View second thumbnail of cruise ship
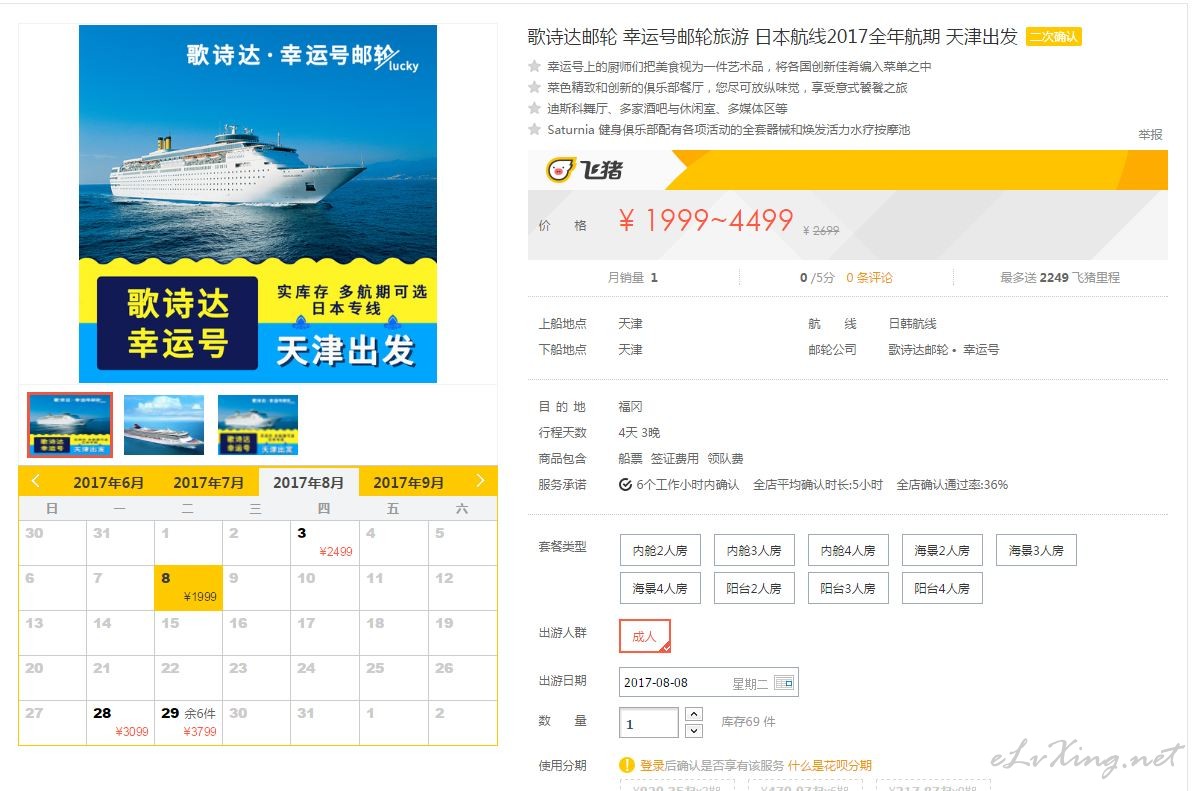Screen dimensions: 1195x791 click(164, 424)
